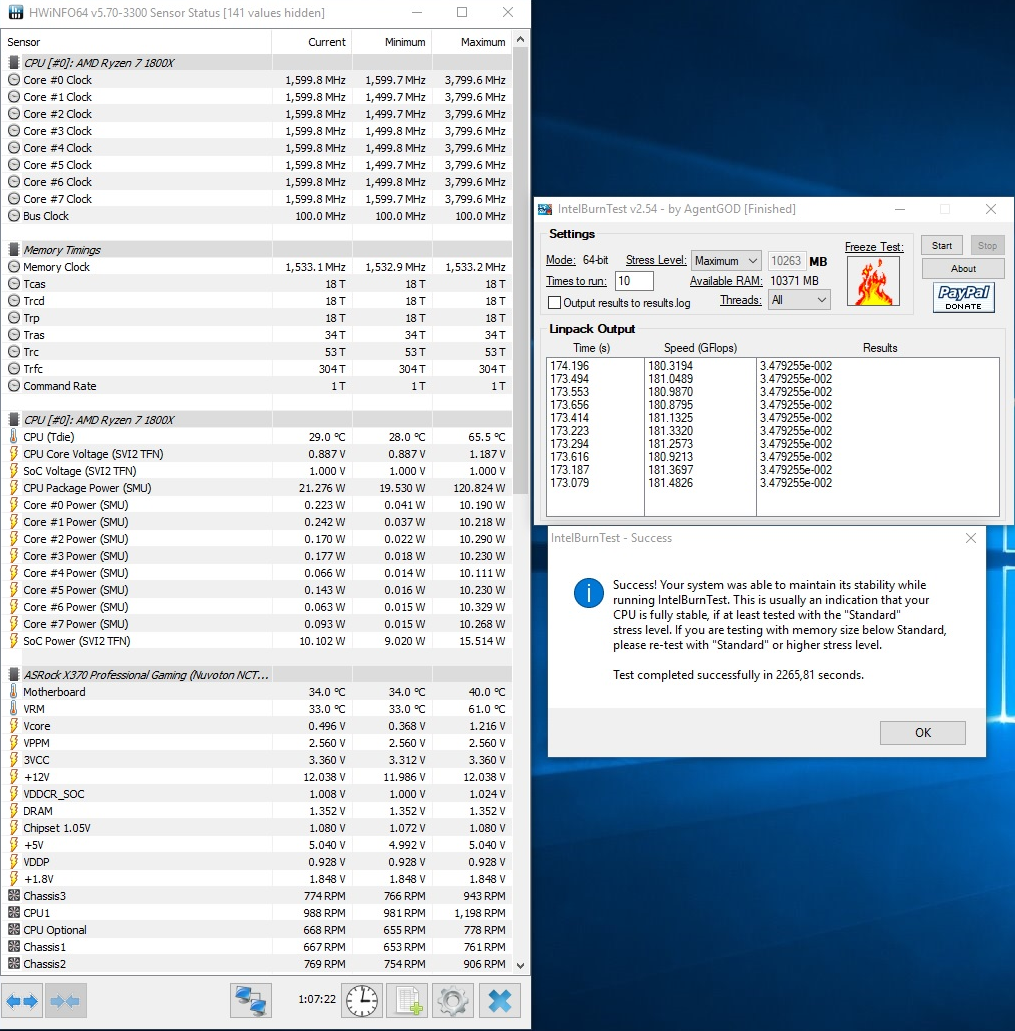Select the CPU Core Voltage lightning icon
This screenshot has height=1031, width=1015.
[x=14, y=454]
